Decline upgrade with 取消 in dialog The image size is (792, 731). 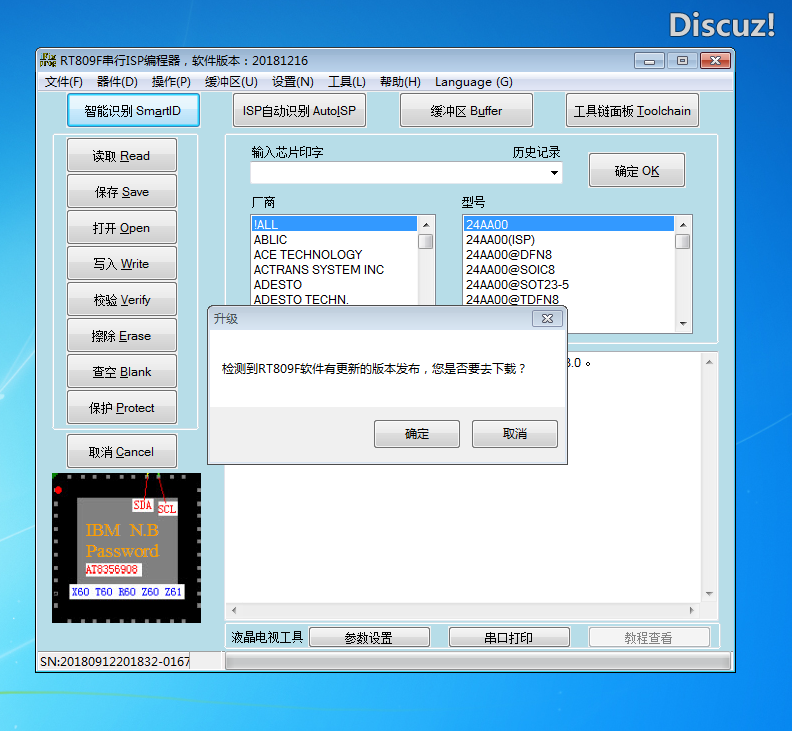pyautogui.click(x=515, y=433)
